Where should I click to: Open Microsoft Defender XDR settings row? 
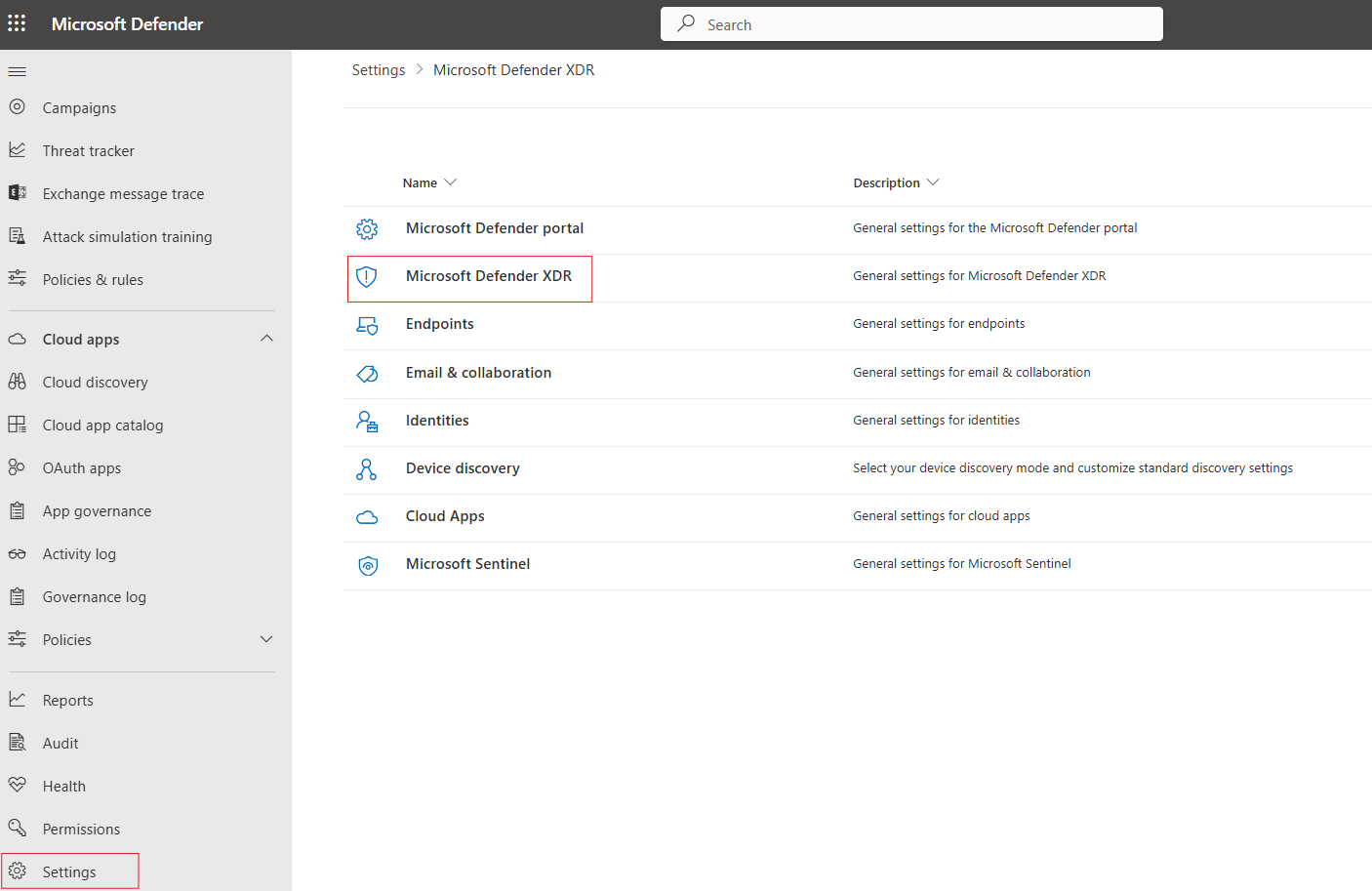[x=489, y=276]
